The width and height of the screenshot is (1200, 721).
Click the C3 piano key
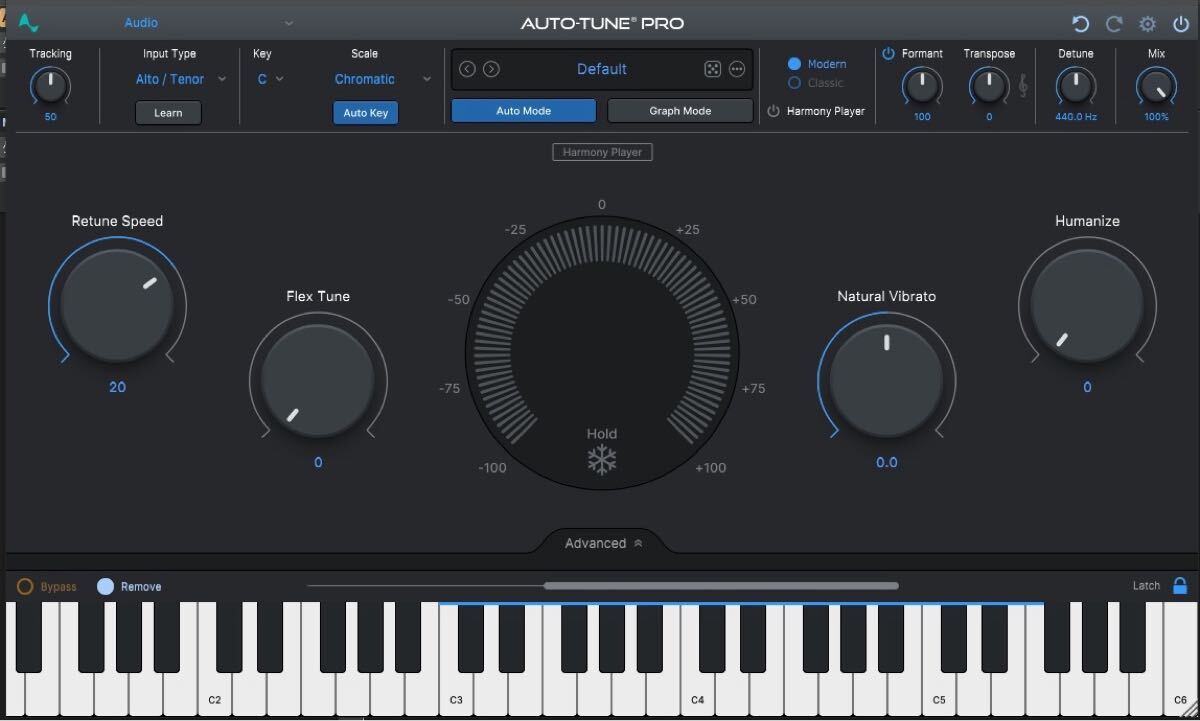click(456, 692)
